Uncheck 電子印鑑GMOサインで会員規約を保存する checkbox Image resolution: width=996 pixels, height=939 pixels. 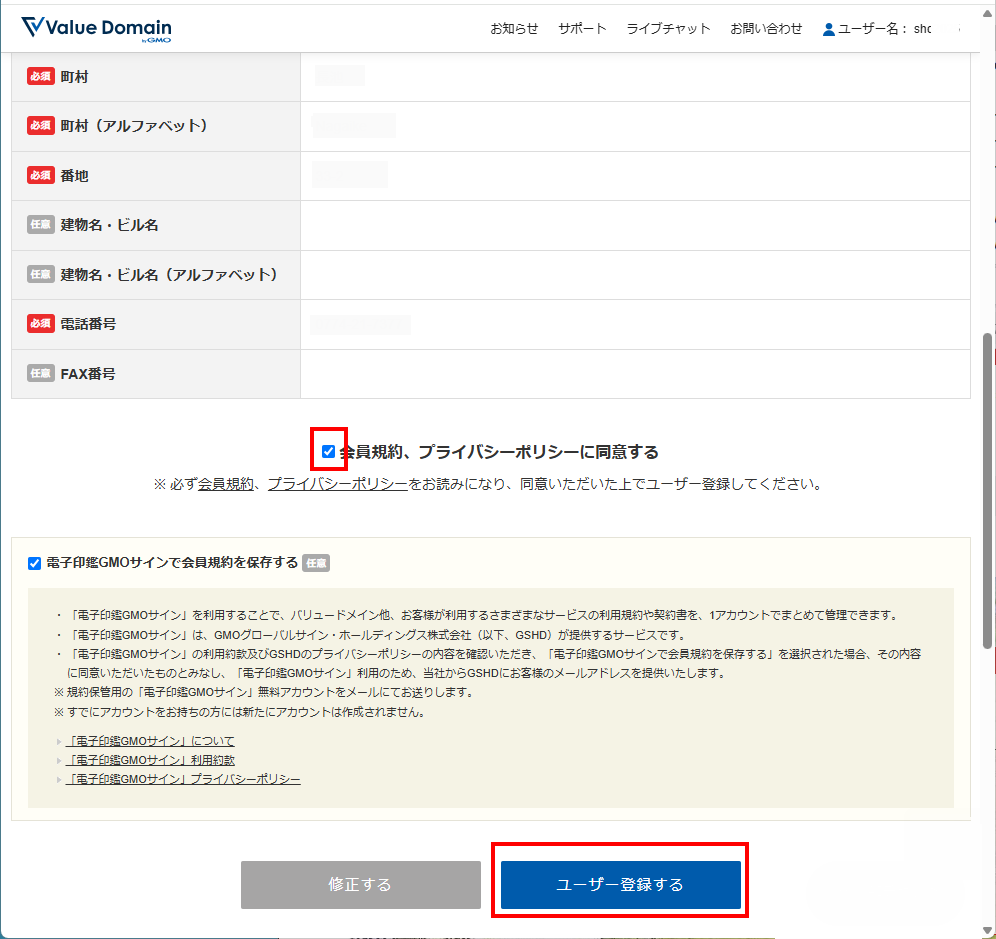[35, 563]
